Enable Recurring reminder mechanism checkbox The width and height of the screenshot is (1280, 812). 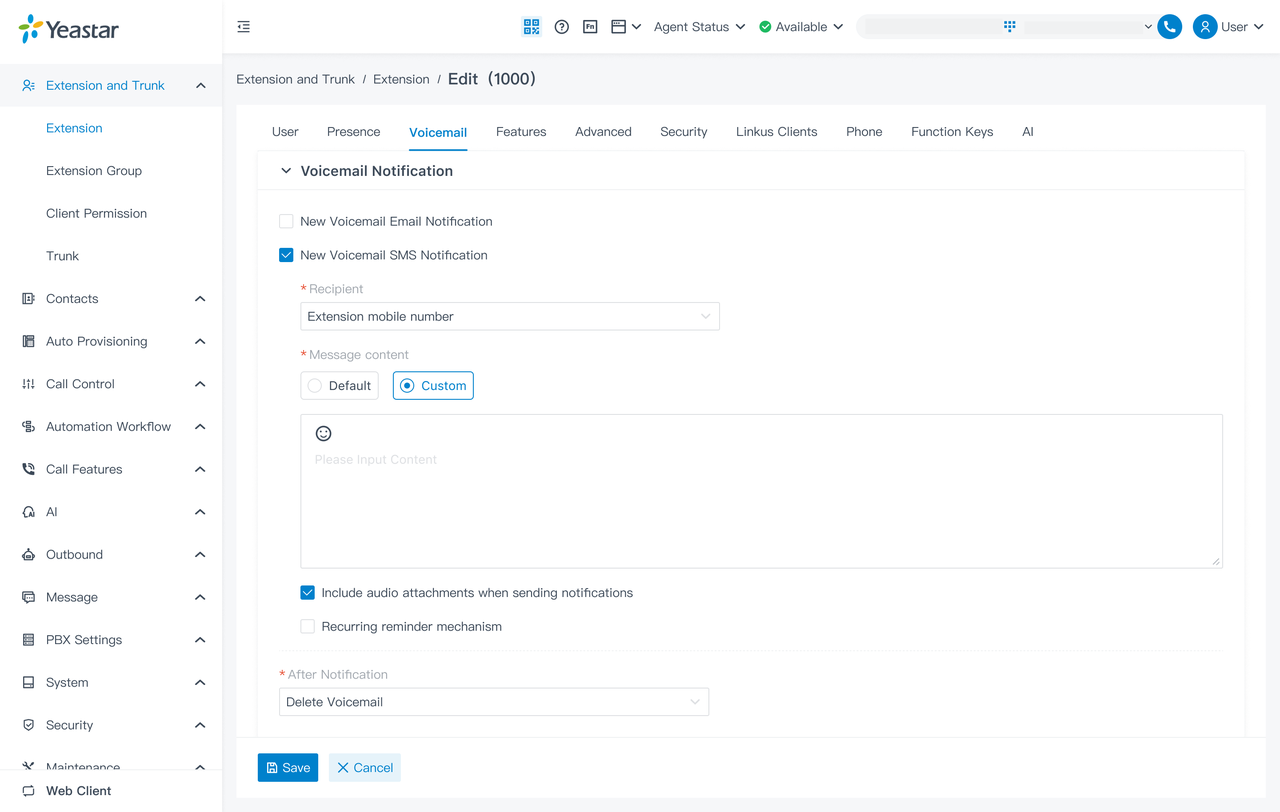tap(307, 627)
